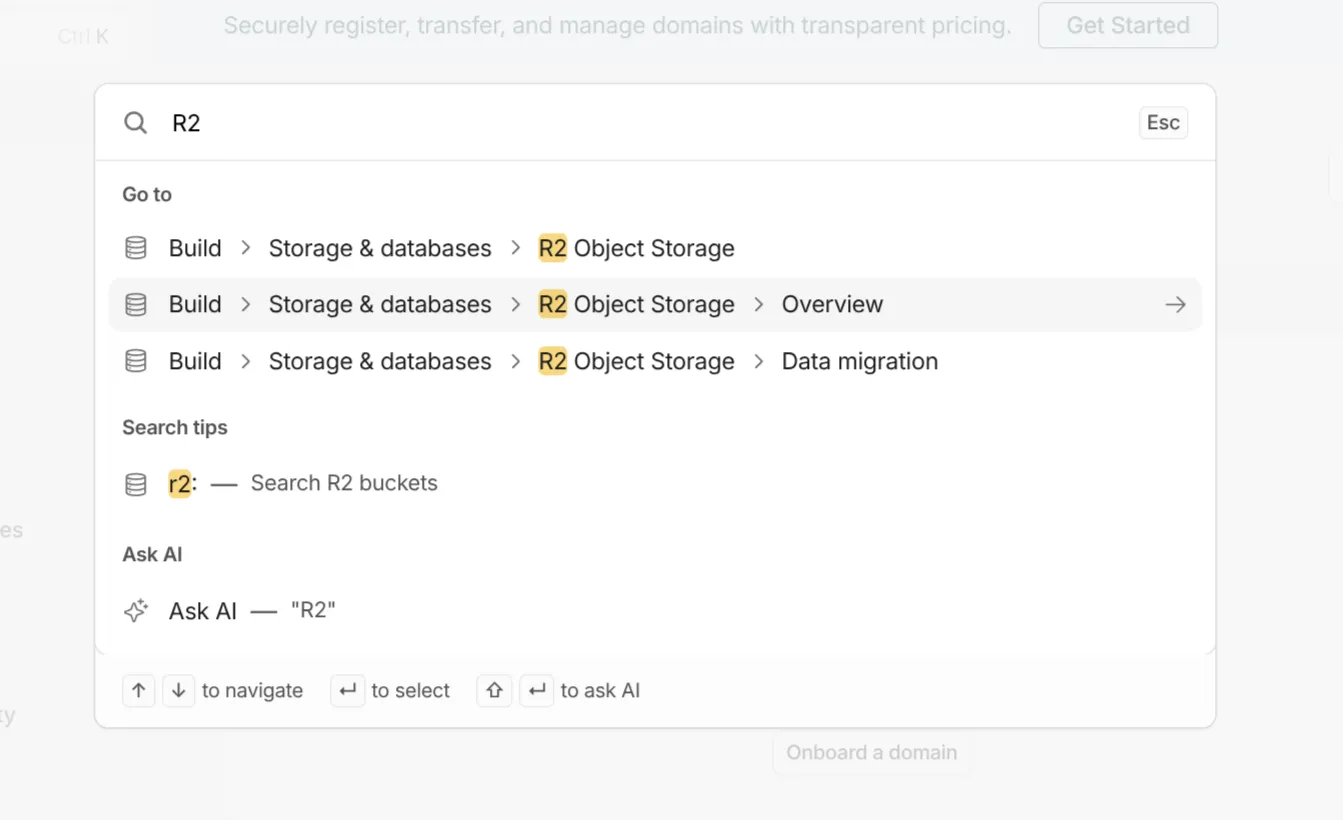Click the right-arrow on the highlighted Overview row

tap(1175, 304)
